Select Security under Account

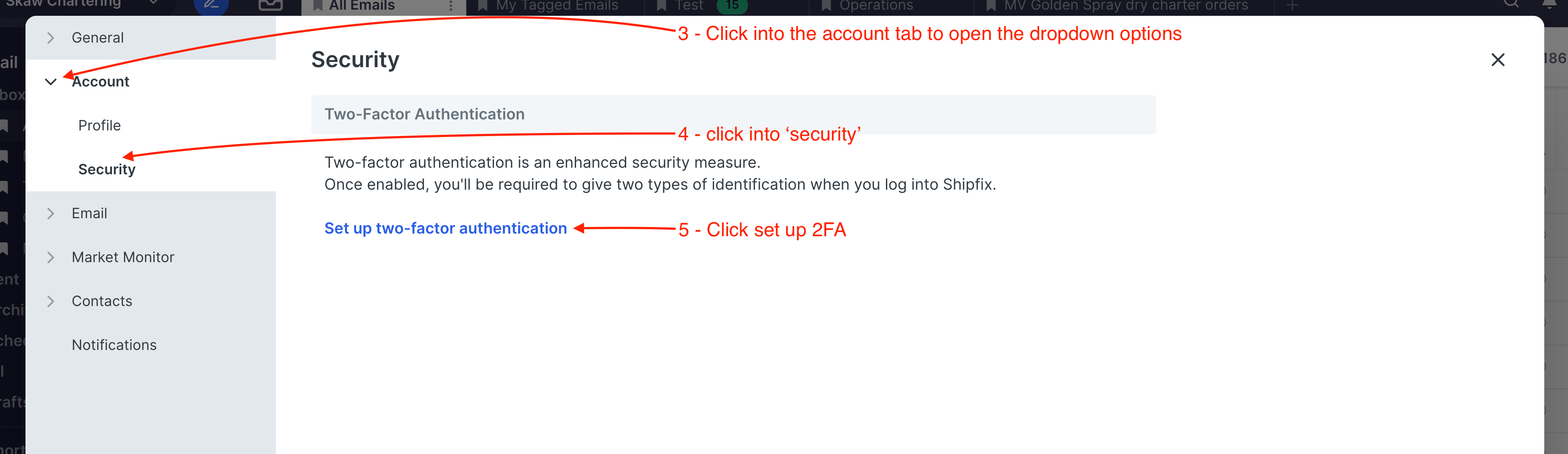click(x=106, y=169)
